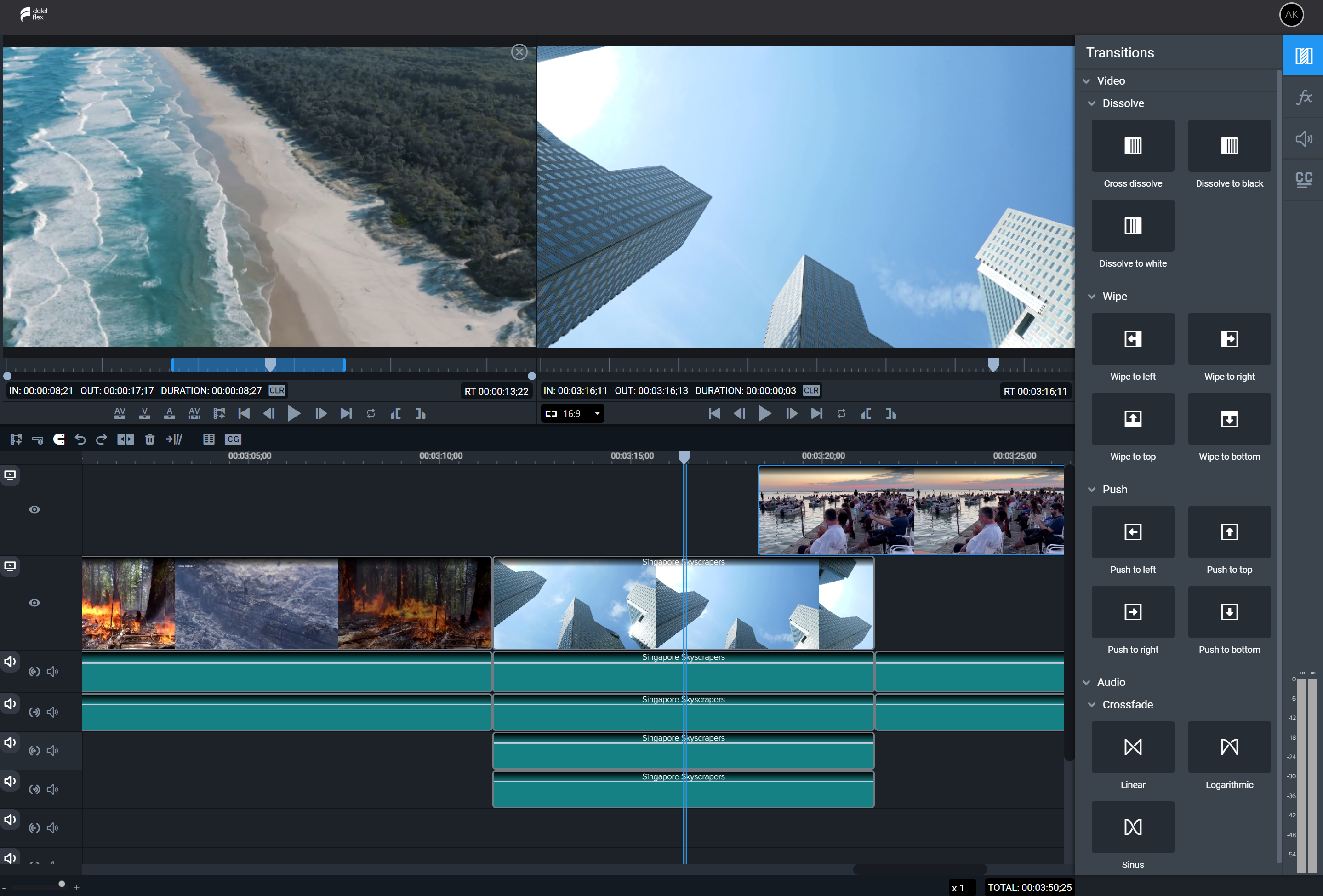Mute the first audio track speaker
Image resolution: width=1323 pixels, height=896 pixels.
52,672
